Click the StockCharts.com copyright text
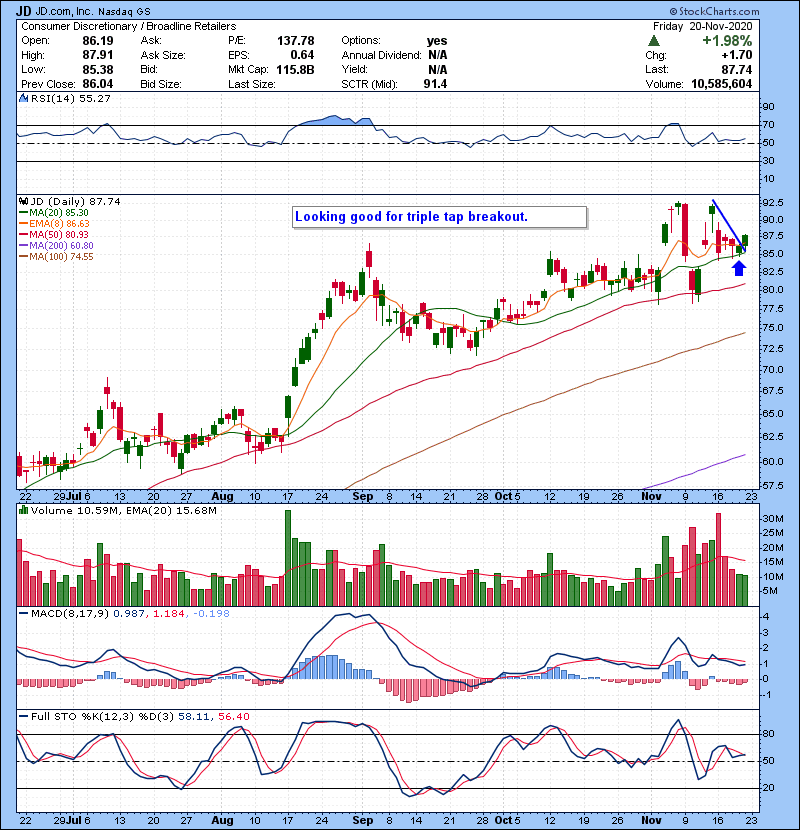The image size is (800, 830). (714, 11)
